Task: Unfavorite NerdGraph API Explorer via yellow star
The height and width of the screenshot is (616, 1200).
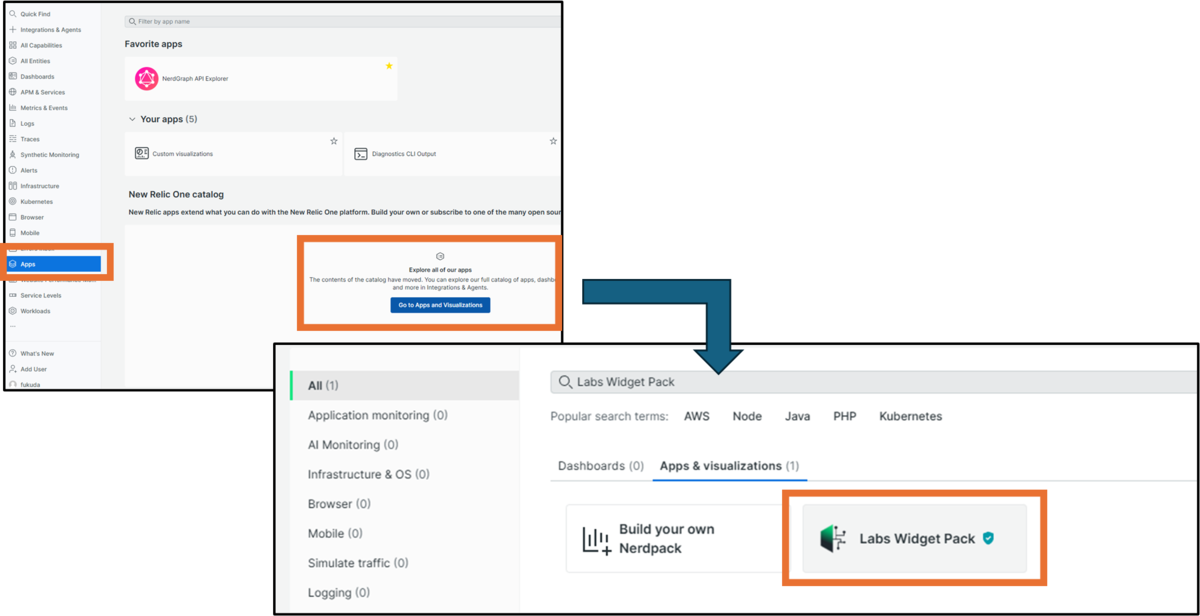Action: [x=389, y=66]
